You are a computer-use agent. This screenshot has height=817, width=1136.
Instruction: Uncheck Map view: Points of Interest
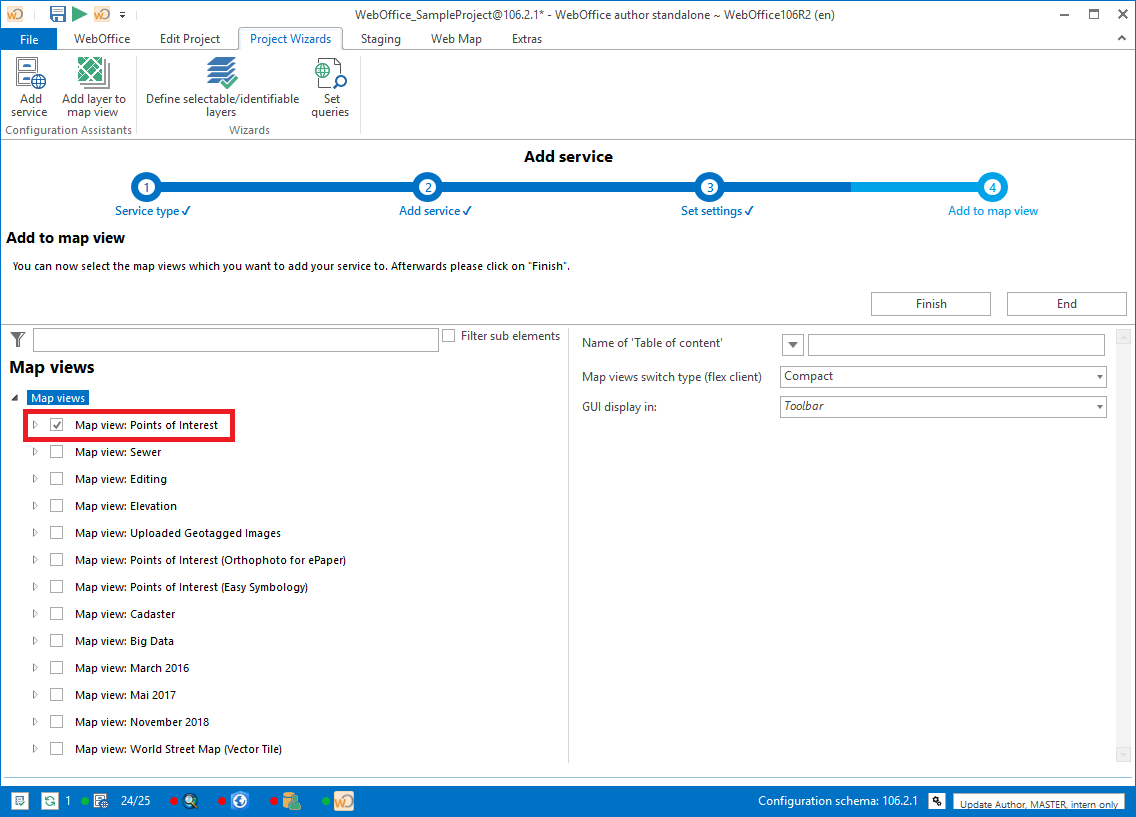pyautogui.click(x=58, y=424)
